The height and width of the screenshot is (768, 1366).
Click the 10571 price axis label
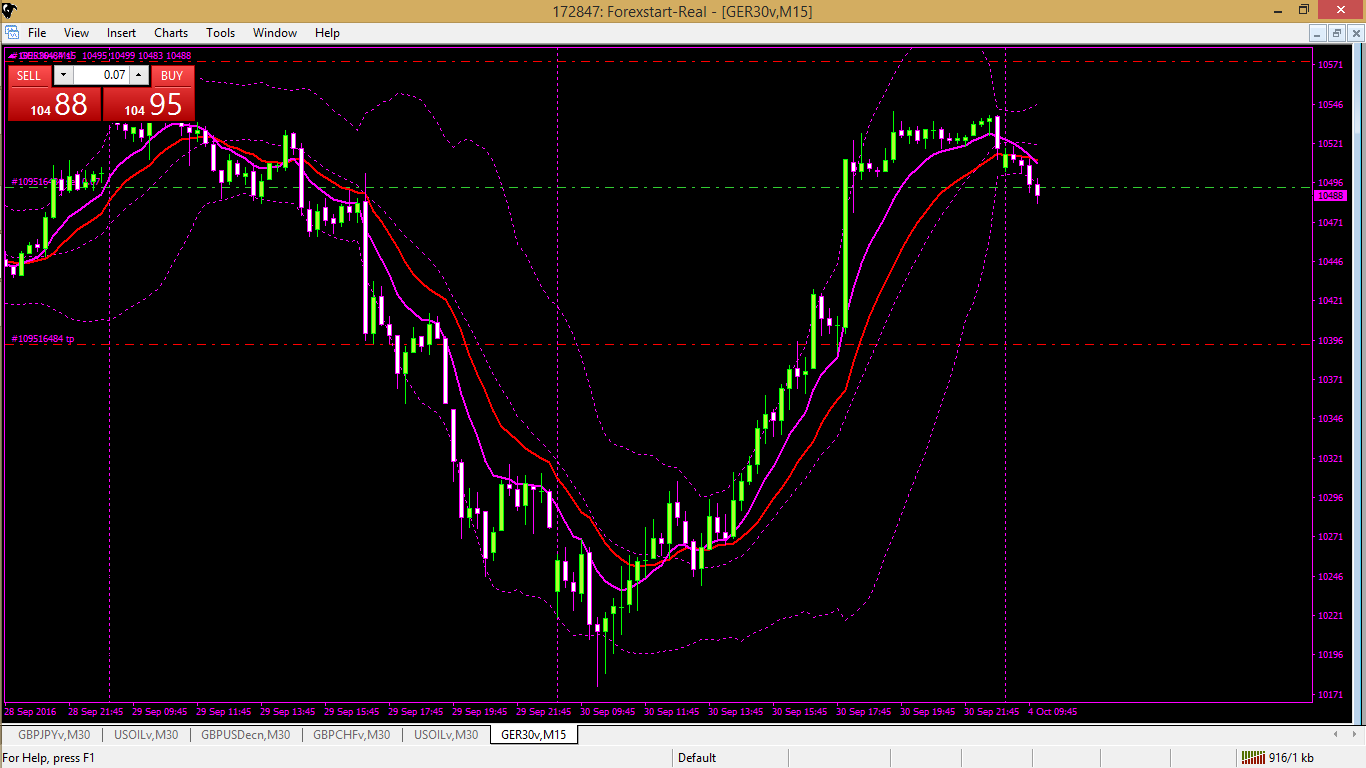pos(1330,65)
